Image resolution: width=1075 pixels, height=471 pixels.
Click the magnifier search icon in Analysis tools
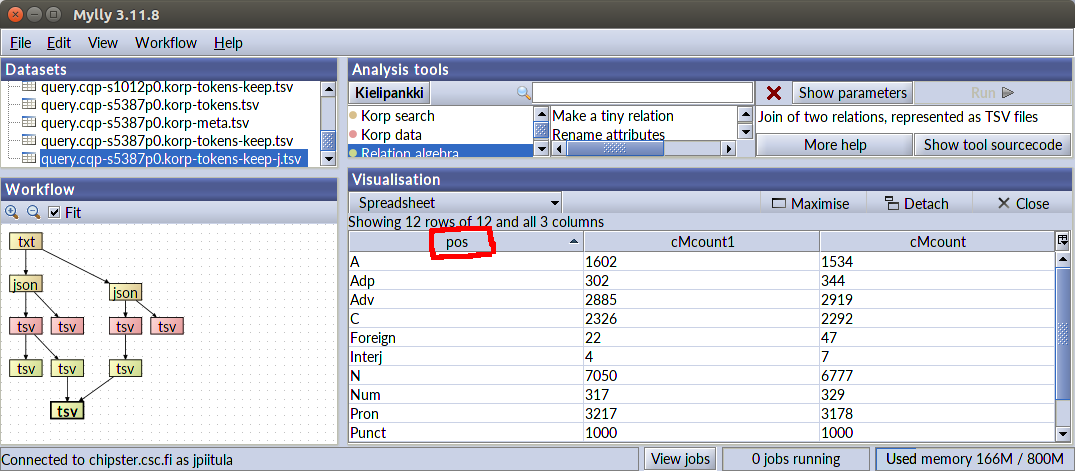(523, 93)
